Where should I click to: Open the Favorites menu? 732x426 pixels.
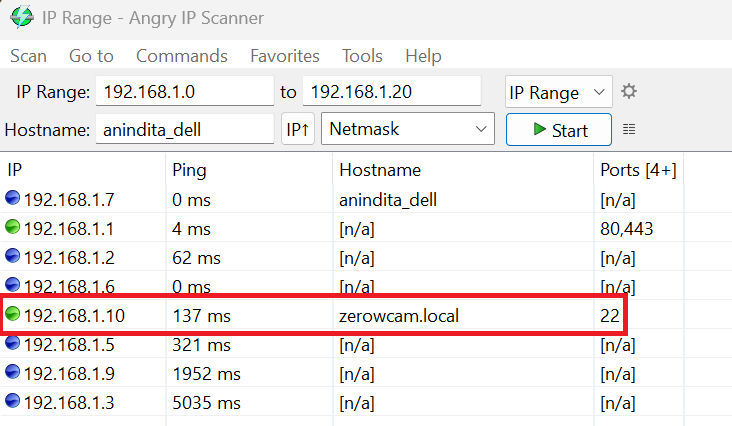coord(285,56)
